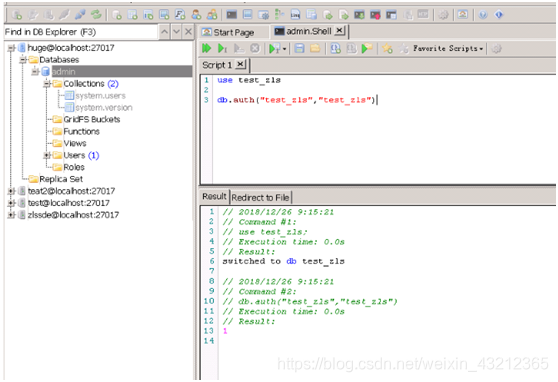Image resolution: width=558 pixels, height=382 pixels.
Task: Click the blue plug connect icon
Action: point(80,15)
